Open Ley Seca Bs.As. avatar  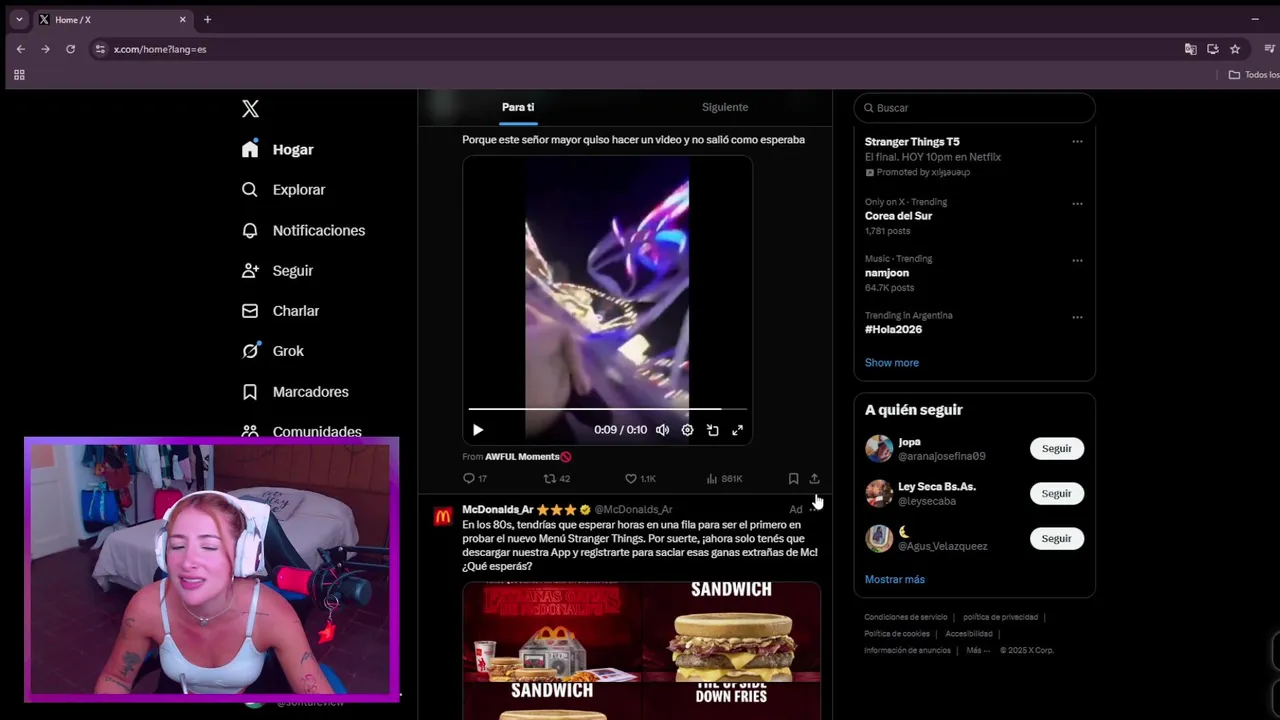click(x=879, y=494)
